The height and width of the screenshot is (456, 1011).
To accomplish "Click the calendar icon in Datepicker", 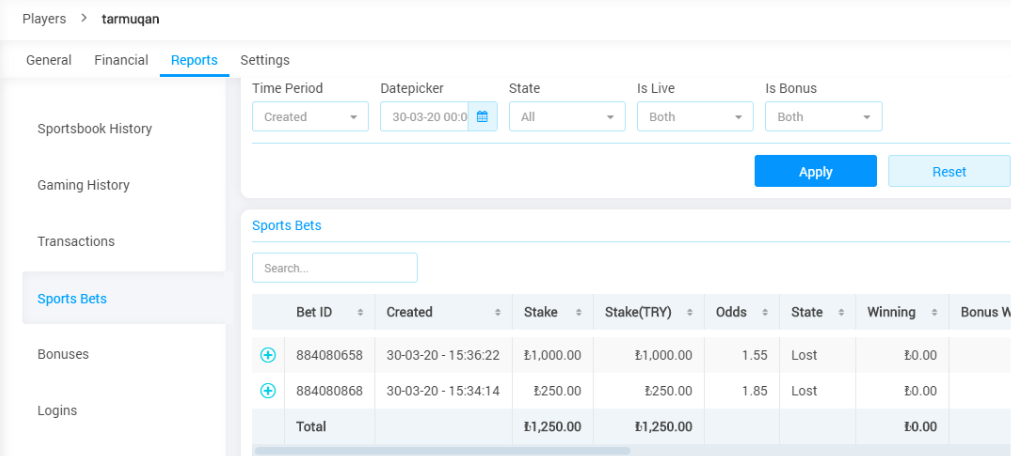I will click(x=482, y=117).
